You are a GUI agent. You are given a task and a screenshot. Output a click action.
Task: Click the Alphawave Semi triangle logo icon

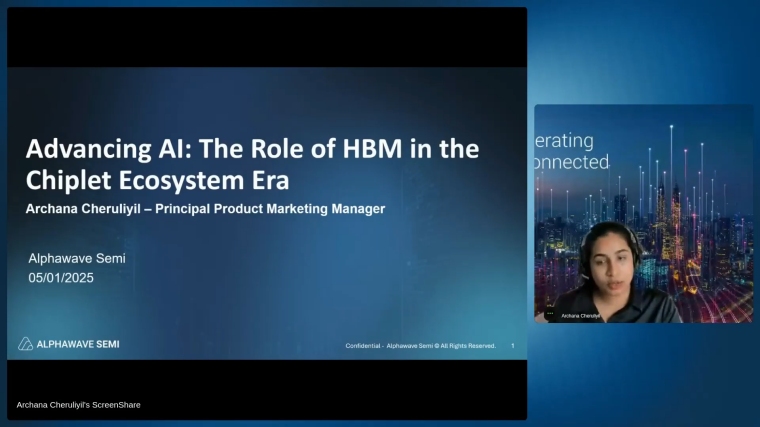pyautogui.click(x=25, y=344)
